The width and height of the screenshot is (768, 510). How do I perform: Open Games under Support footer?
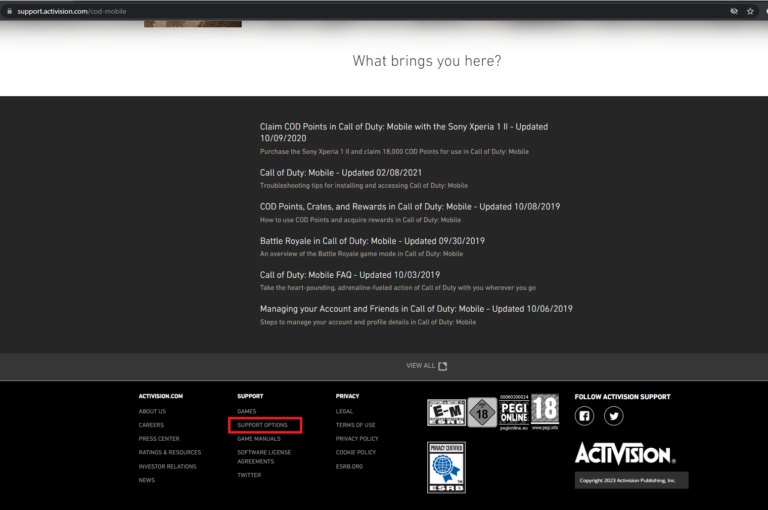tap(246, 412)
